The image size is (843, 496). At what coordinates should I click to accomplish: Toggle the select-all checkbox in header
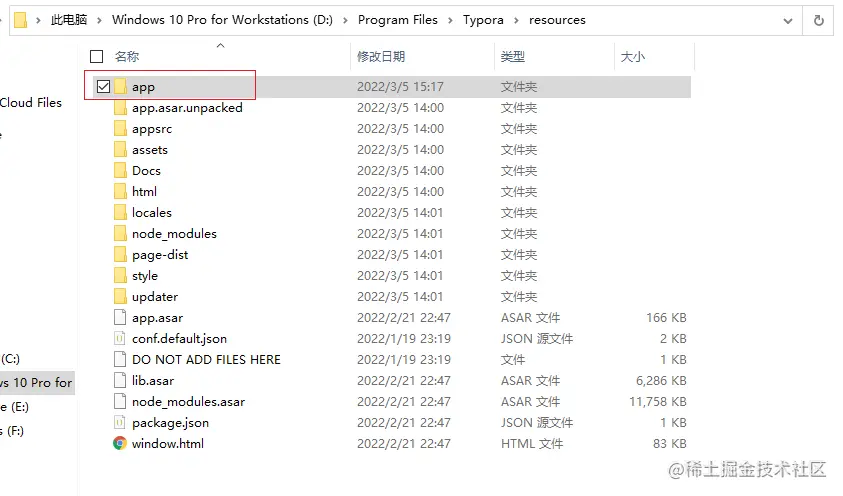96,56
